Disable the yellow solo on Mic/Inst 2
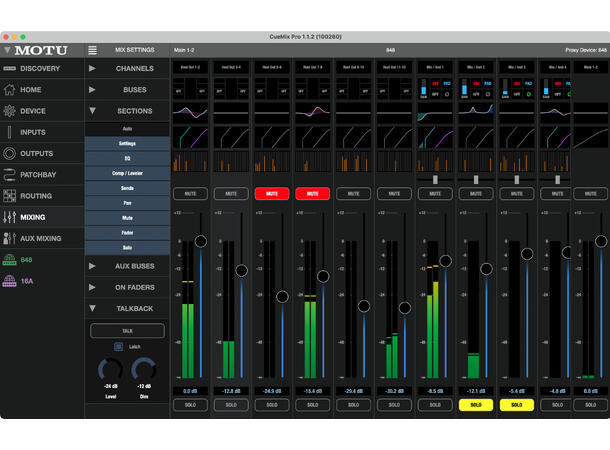 coord(476,405)
